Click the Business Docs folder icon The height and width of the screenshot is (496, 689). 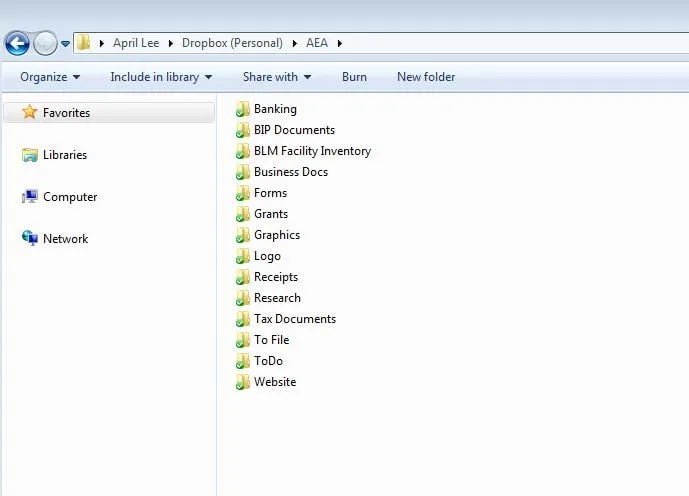243,172
